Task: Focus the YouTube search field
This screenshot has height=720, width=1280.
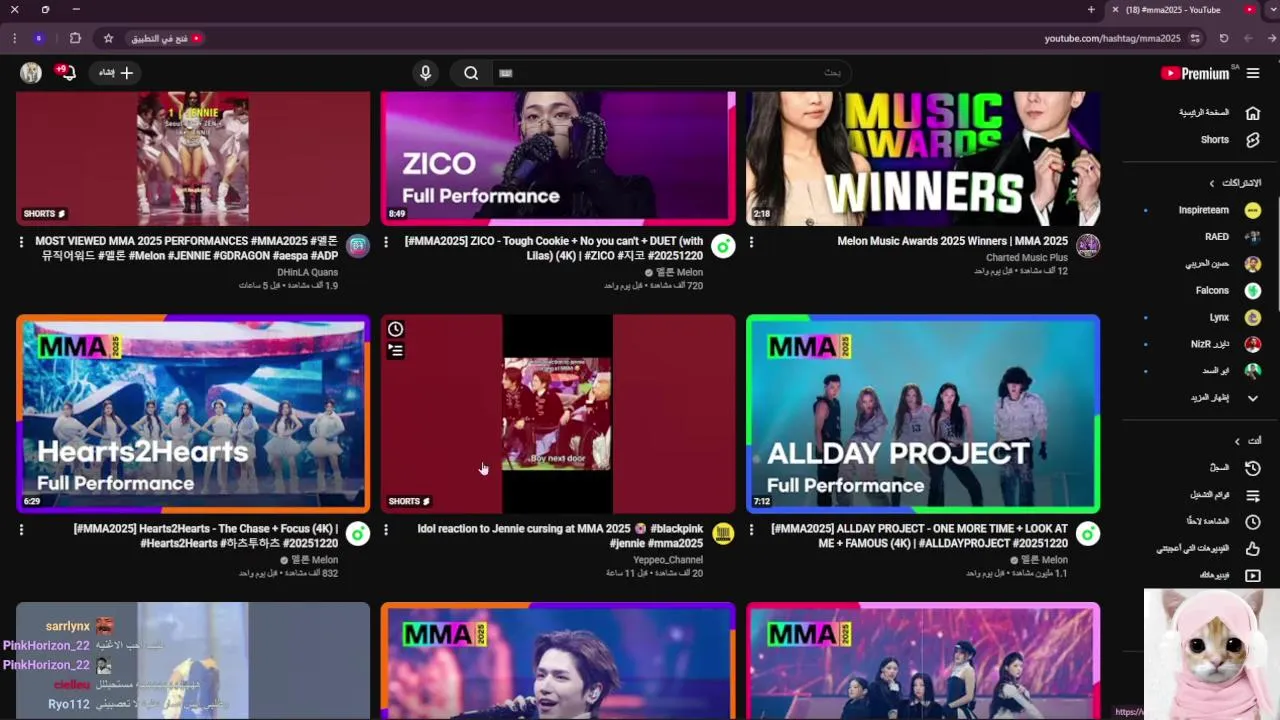Action: 670,73
